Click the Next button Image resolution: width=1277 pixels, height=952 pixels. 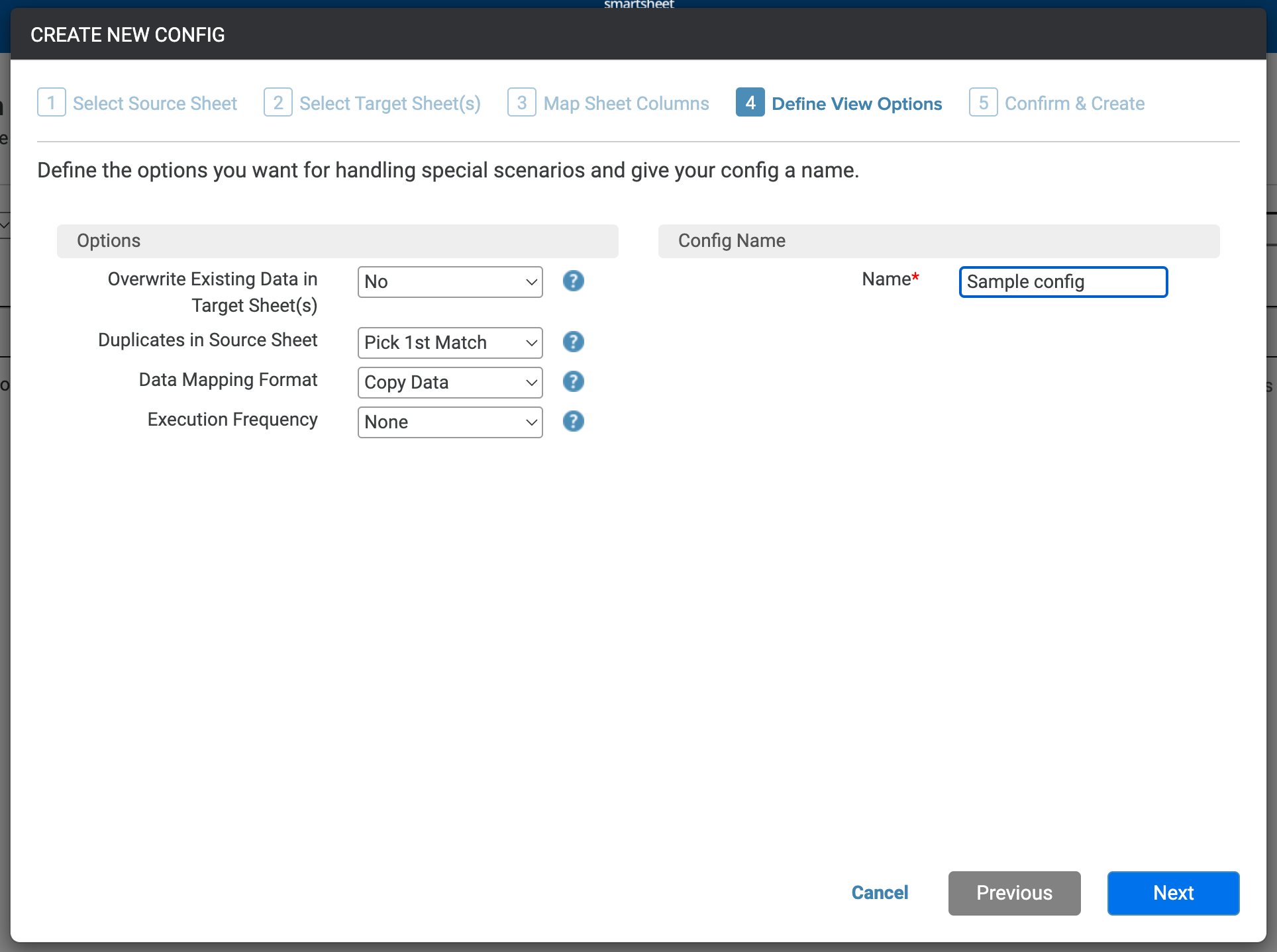point(1172,893)
